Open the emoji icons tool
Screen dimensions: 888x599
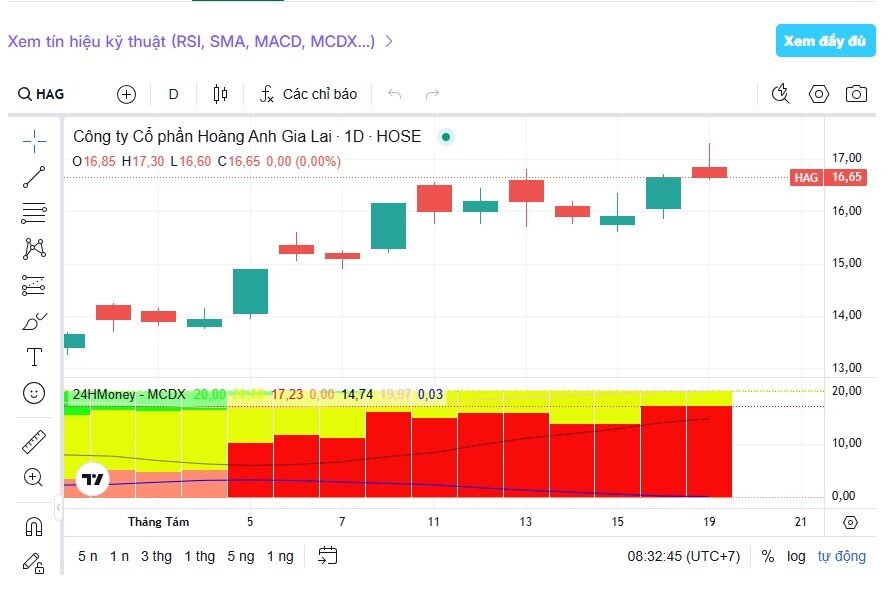coord(34,393)
